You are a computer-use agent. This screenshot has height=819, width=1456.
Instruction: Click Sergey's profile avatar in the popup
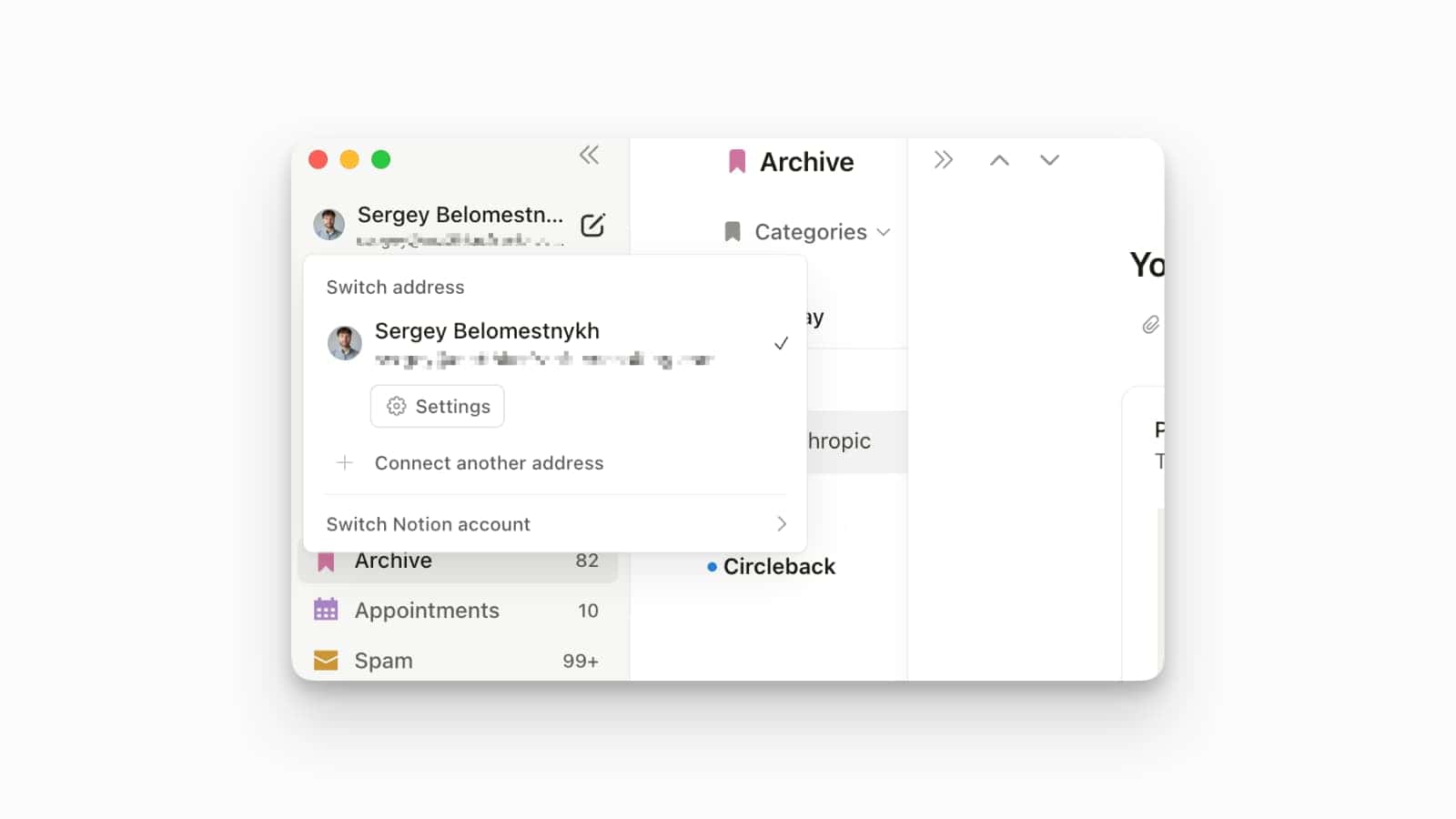click(344, 343)
